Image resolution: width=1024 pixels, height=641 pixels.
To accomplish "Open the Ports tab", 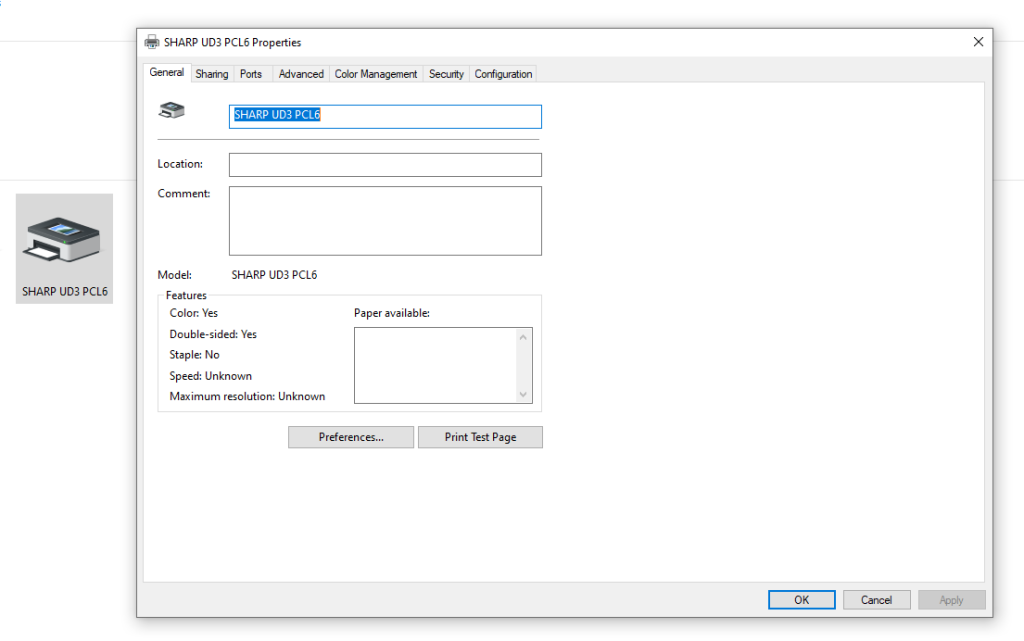I will pos(251,73).
